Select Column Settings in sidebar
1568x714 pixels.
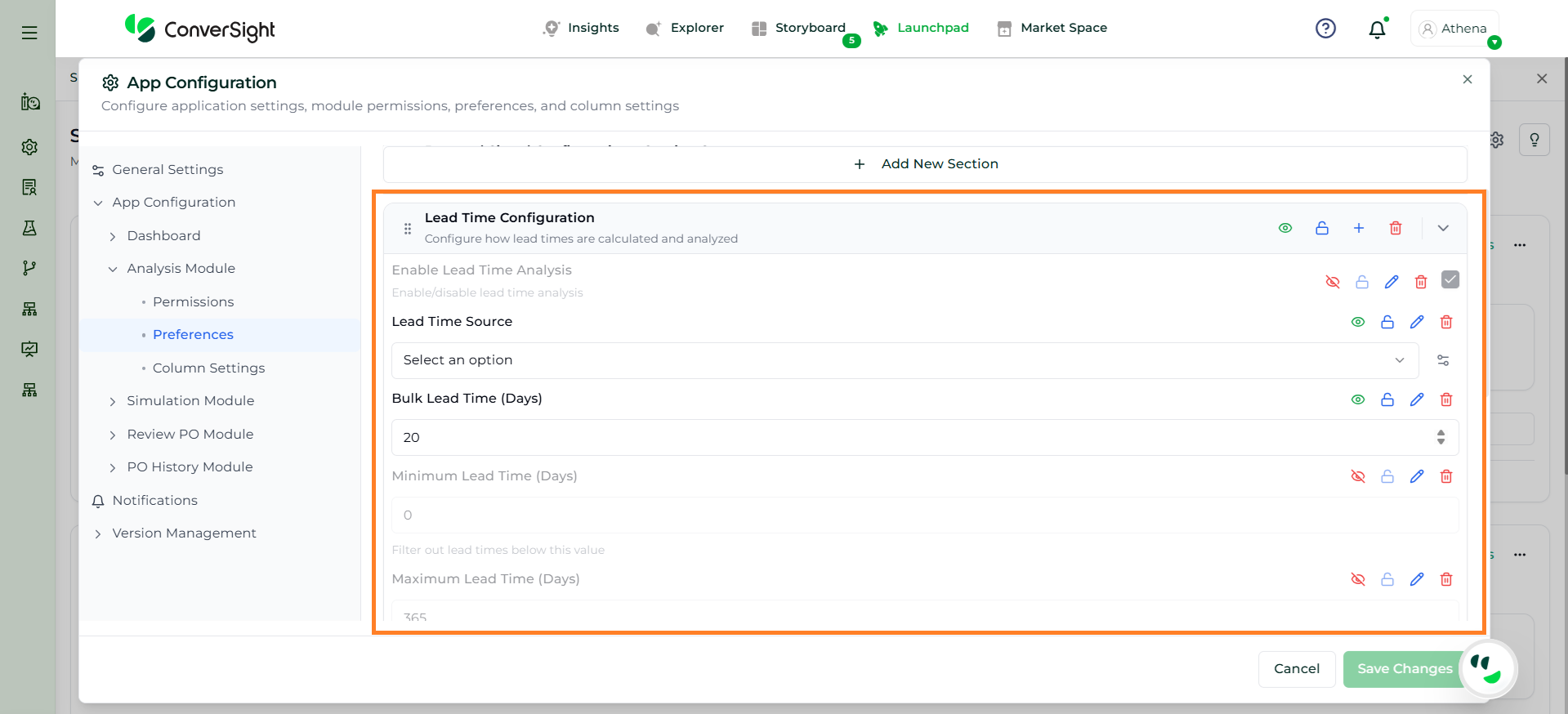click(208, 368)
